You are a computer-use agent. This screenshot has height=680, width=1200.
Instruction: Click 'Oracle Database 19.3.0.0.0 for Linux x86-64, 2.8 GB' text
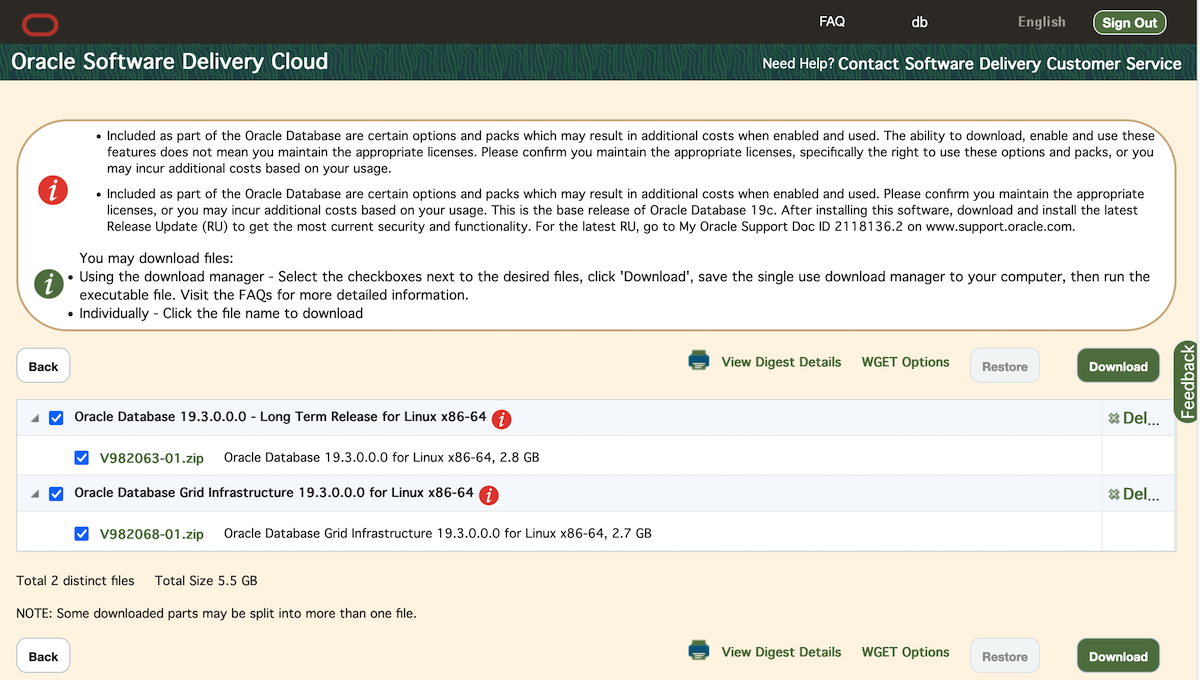coord(382,457)
